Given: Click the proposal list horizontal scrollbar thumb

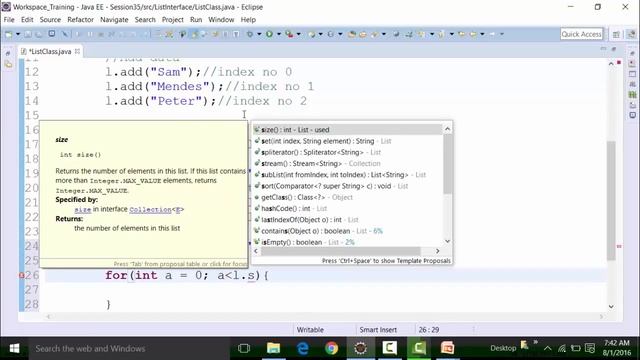Looking at the screenshot, I should pyautogui.click(x=340, y=251).
